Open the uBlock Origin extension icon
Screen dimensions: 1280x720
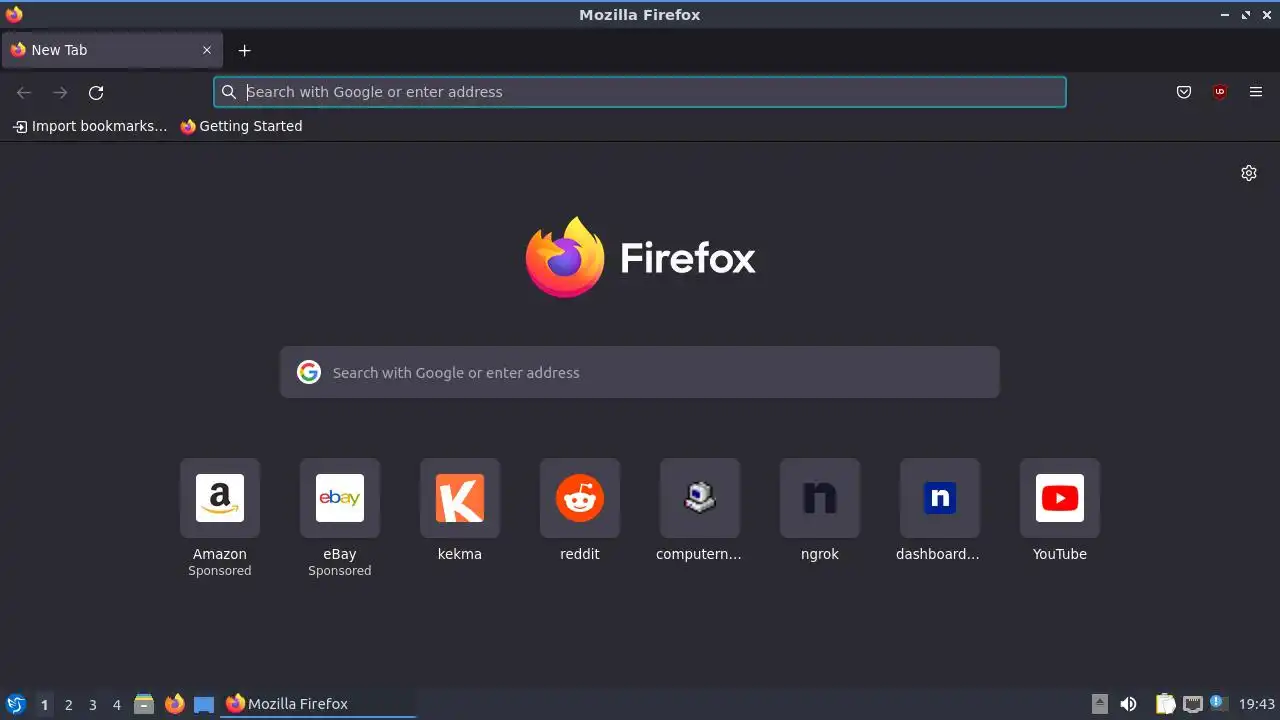(x=1220, y=92)
